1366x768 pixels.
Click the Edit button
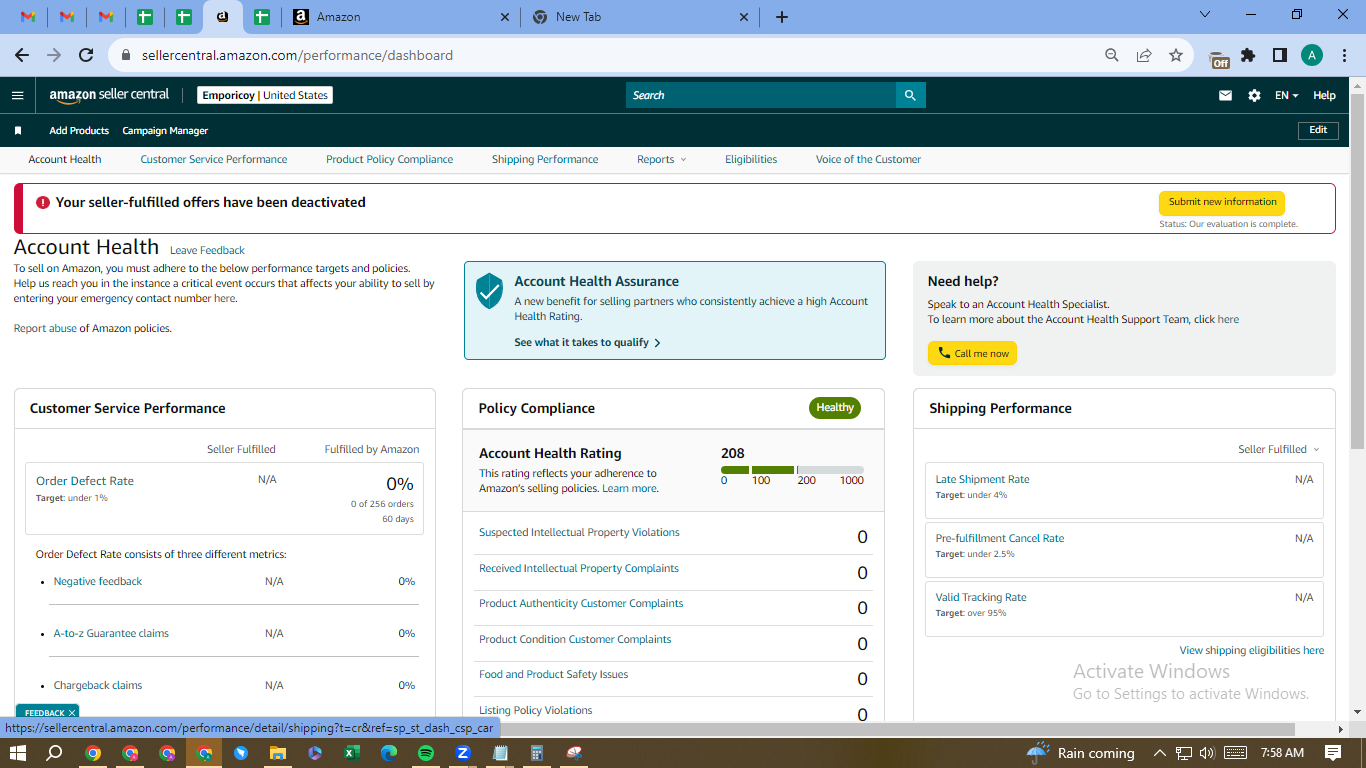(x=1318, y=130)
